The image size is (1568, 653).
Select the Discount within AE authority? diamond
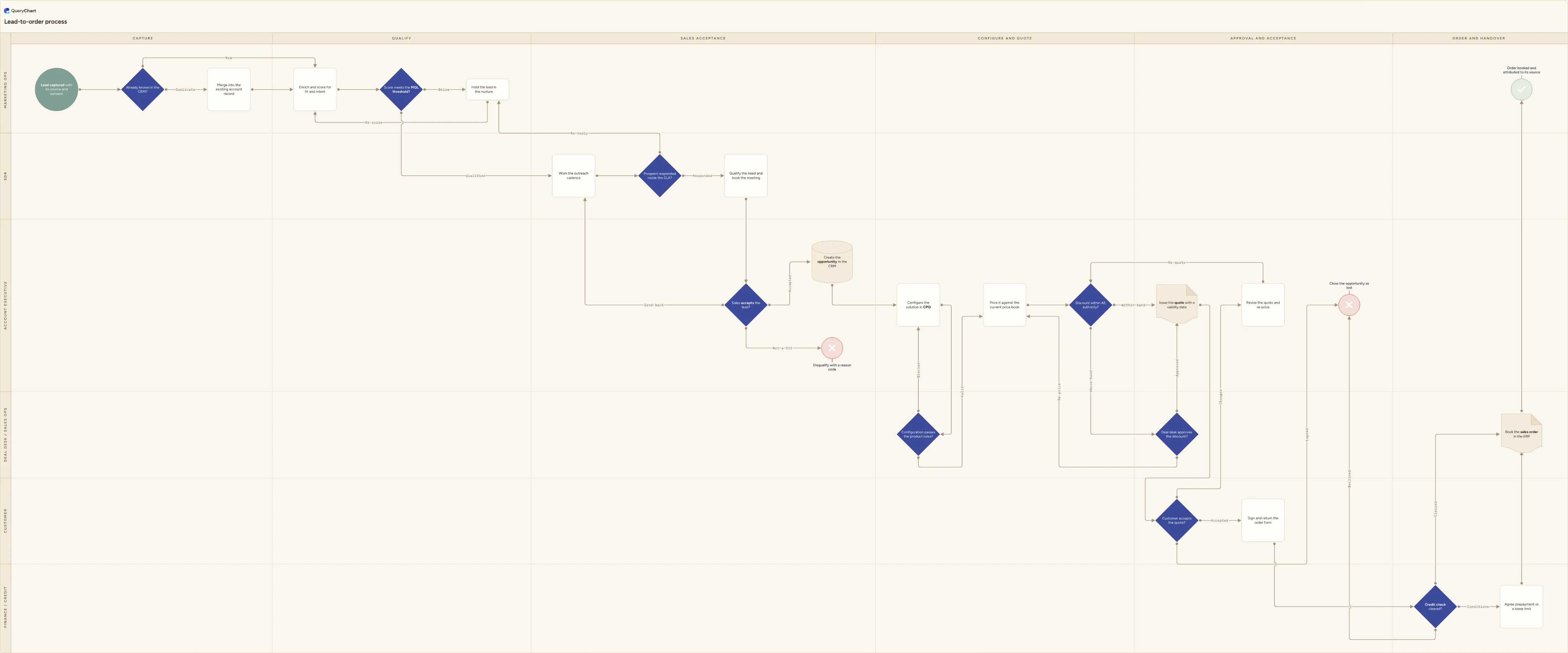1090,305
